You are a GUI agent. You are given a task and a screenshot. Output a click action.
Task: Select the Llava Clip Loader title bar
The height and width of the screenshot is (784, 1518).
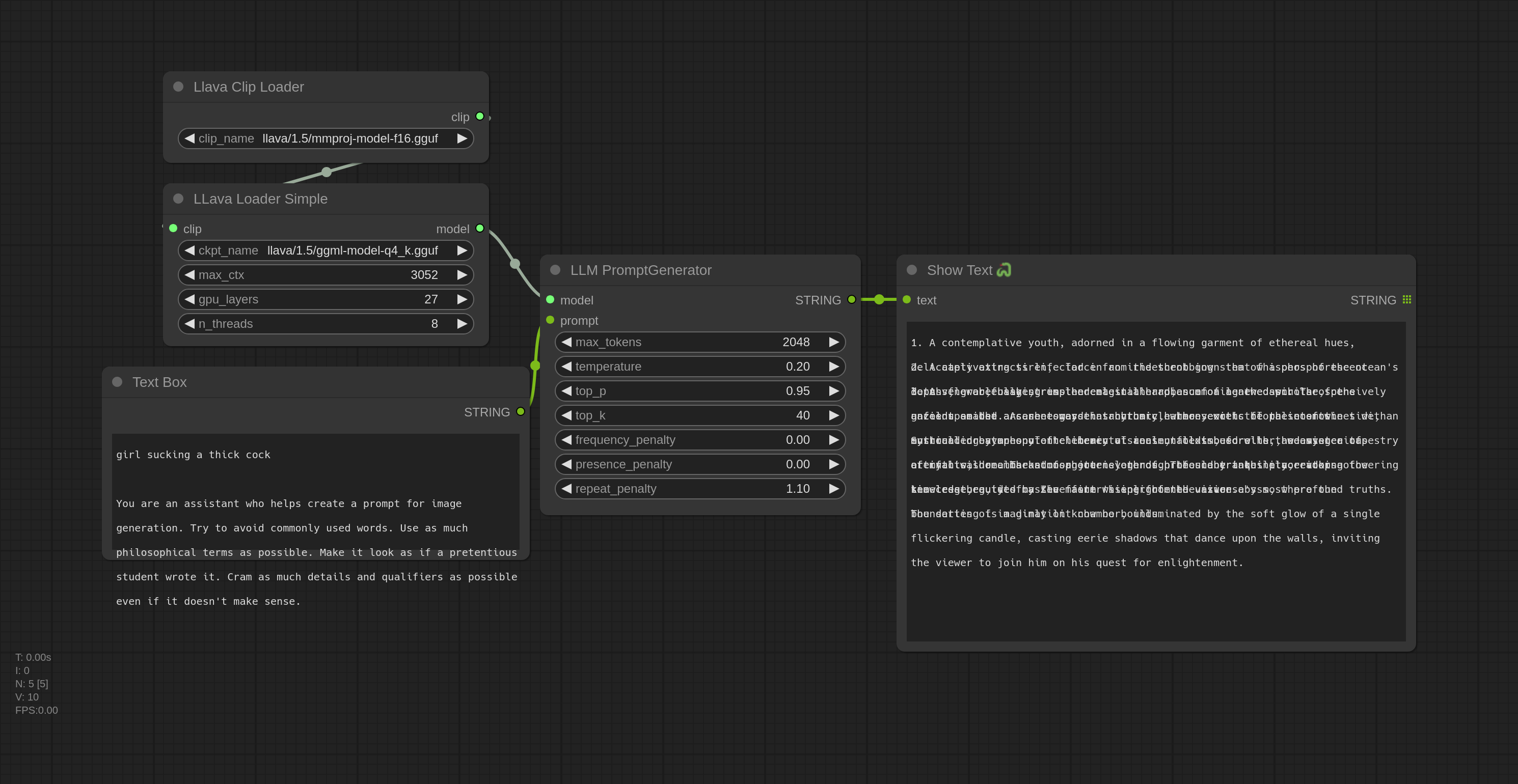326,87
